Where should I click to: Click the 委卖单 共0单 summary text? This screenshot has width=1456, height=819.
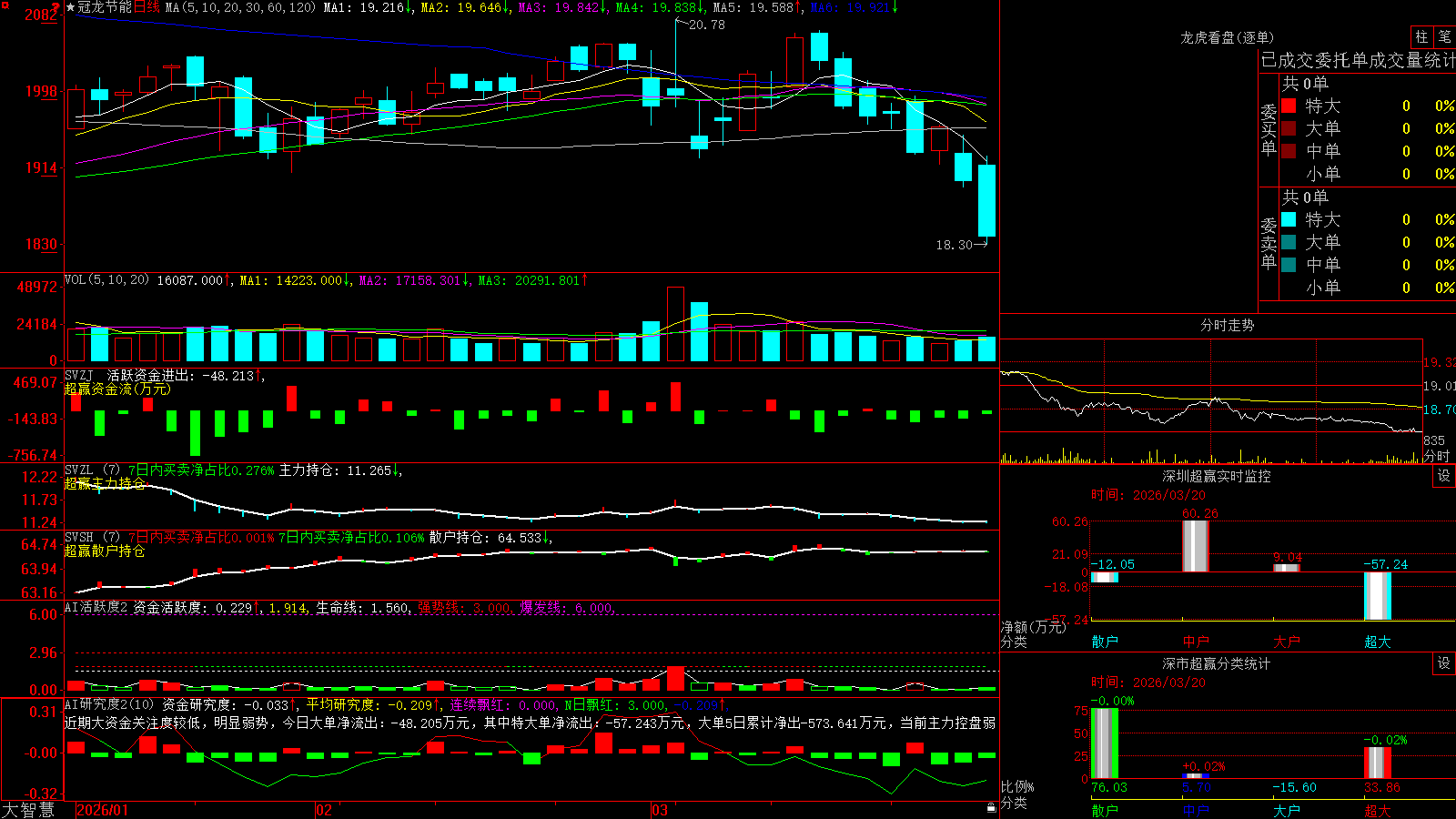pos(1305,197)
